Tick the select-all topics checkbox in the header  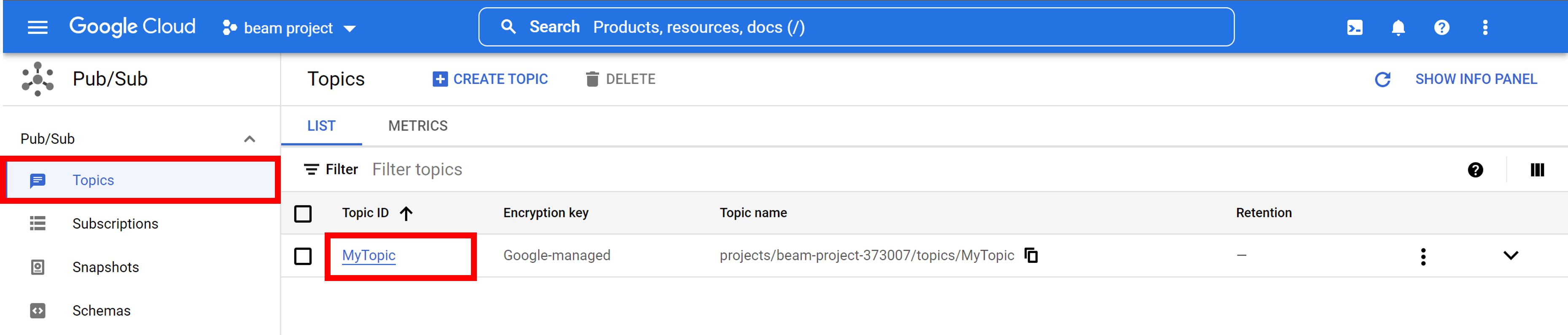coord(303,214)
